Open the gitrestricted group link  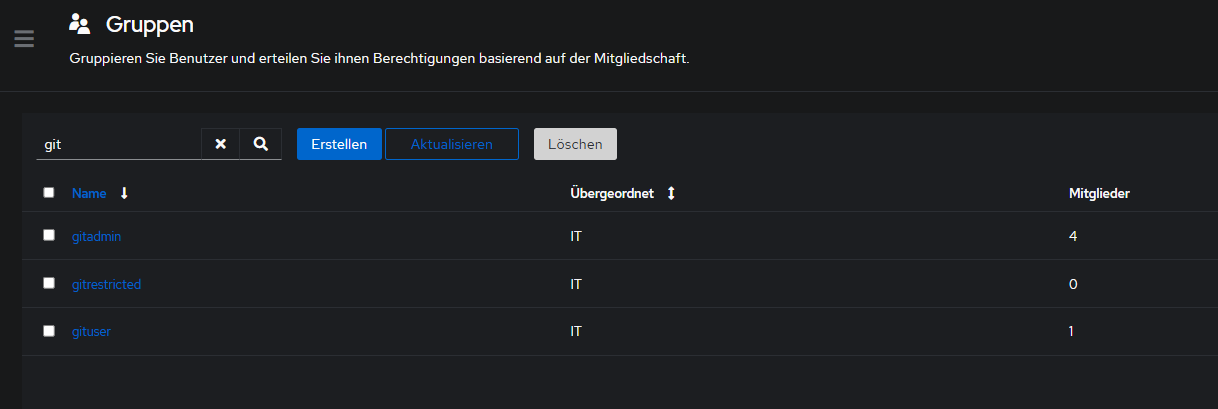click(107, 284)
